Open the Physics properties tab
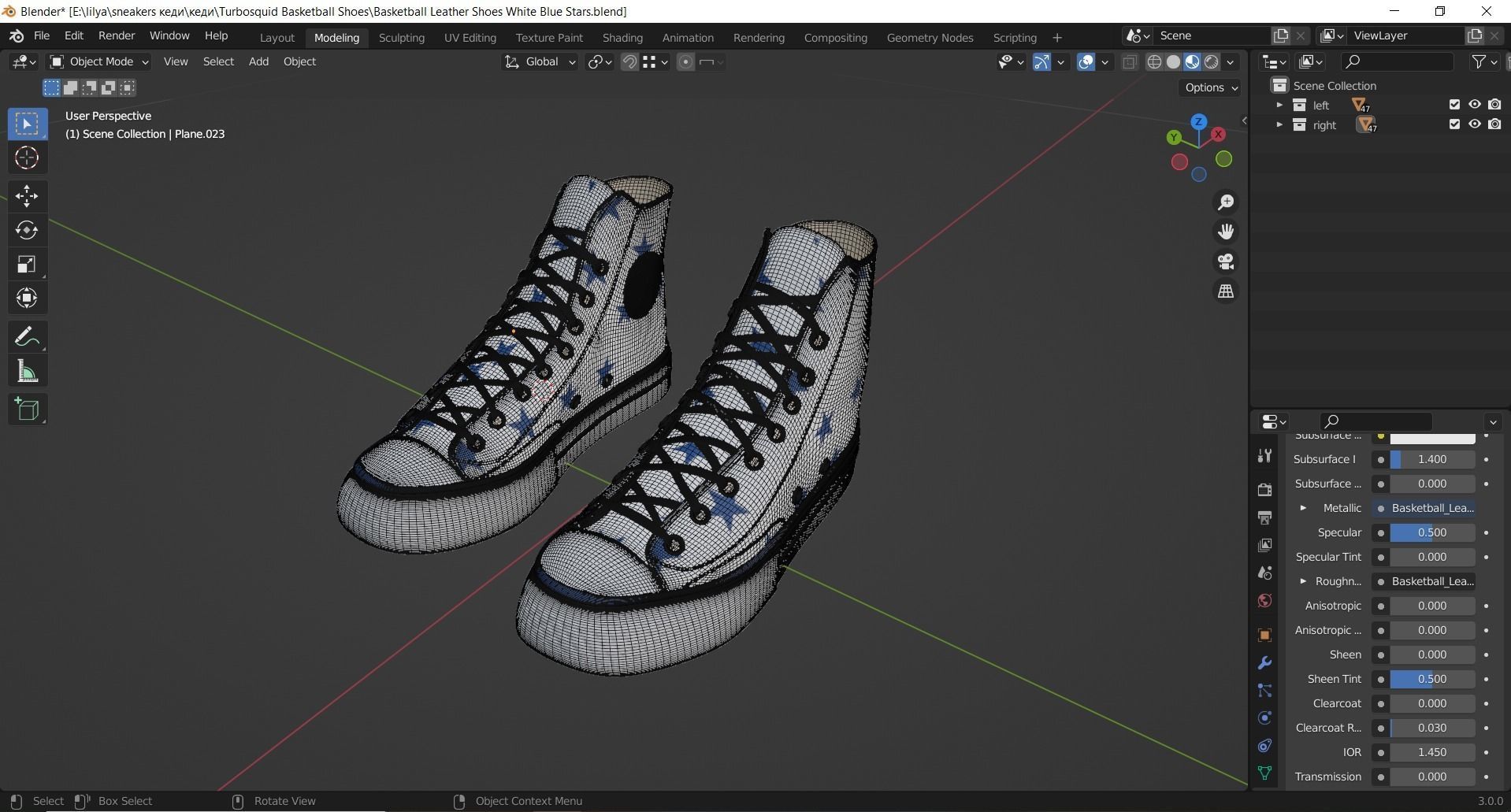This screenshot has height=812, width=1511. coord(1265,718)
